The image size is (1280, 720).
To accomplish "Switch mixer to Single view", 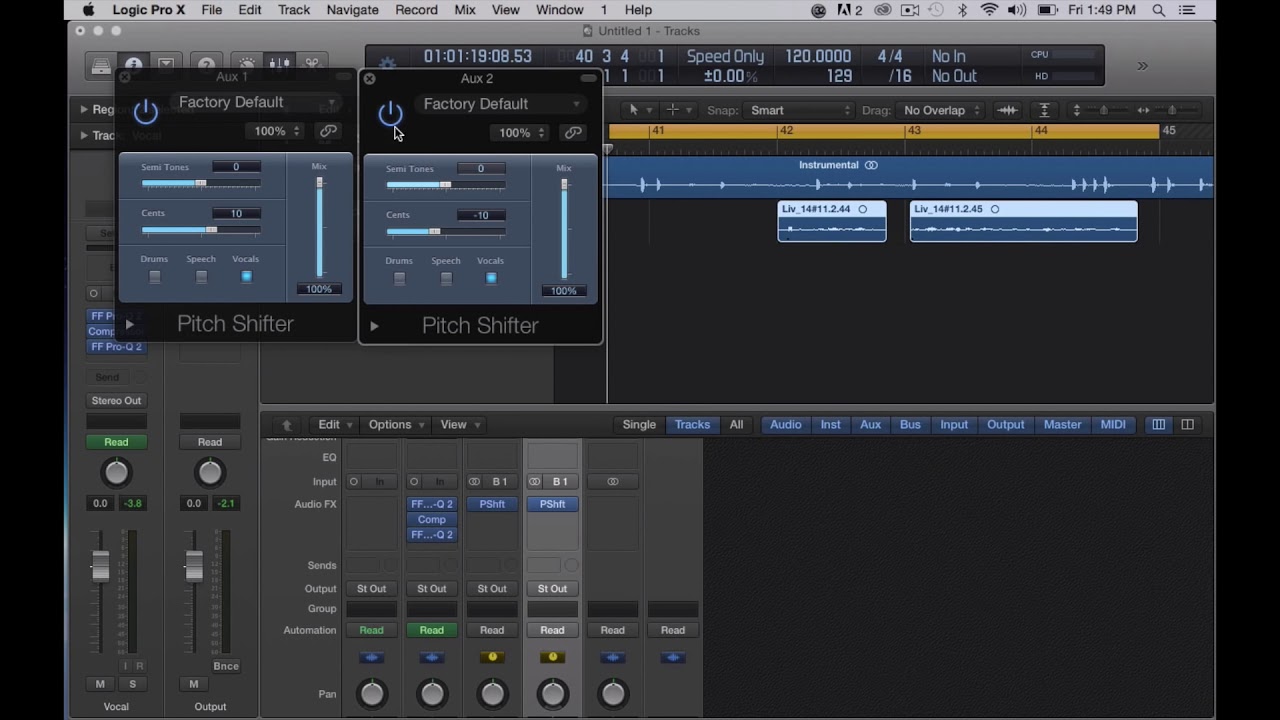I will tap(639, 425).
